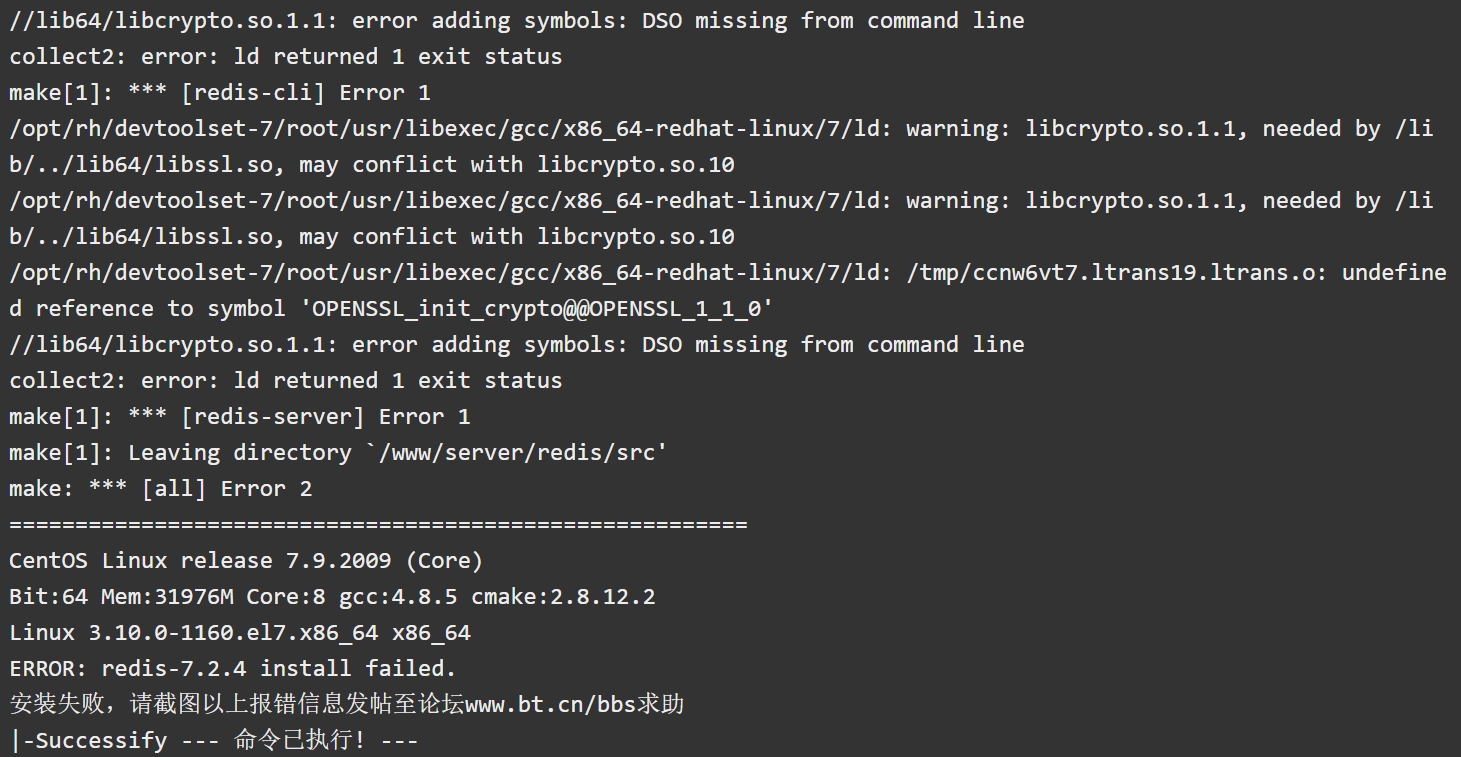Click the 'make[1]: *** [redis-server] Error 1' line

pyautogui.click(x=240, y=416)
